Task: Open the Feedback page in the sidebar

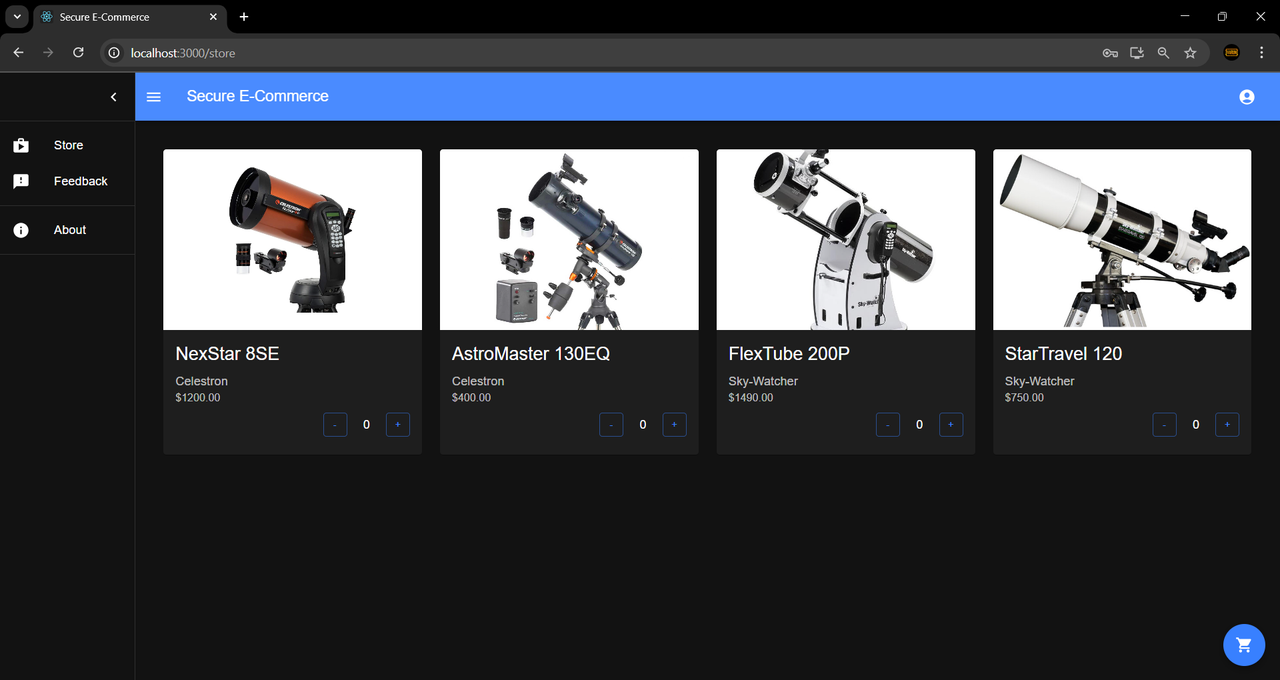Action: 68,181
